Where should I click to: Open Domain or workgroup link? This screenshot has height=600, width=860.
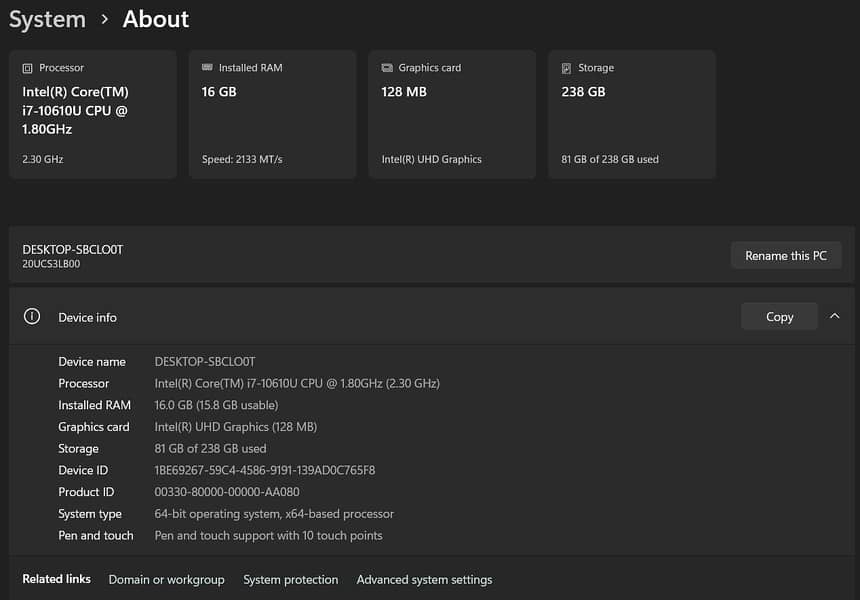(166, 580)
